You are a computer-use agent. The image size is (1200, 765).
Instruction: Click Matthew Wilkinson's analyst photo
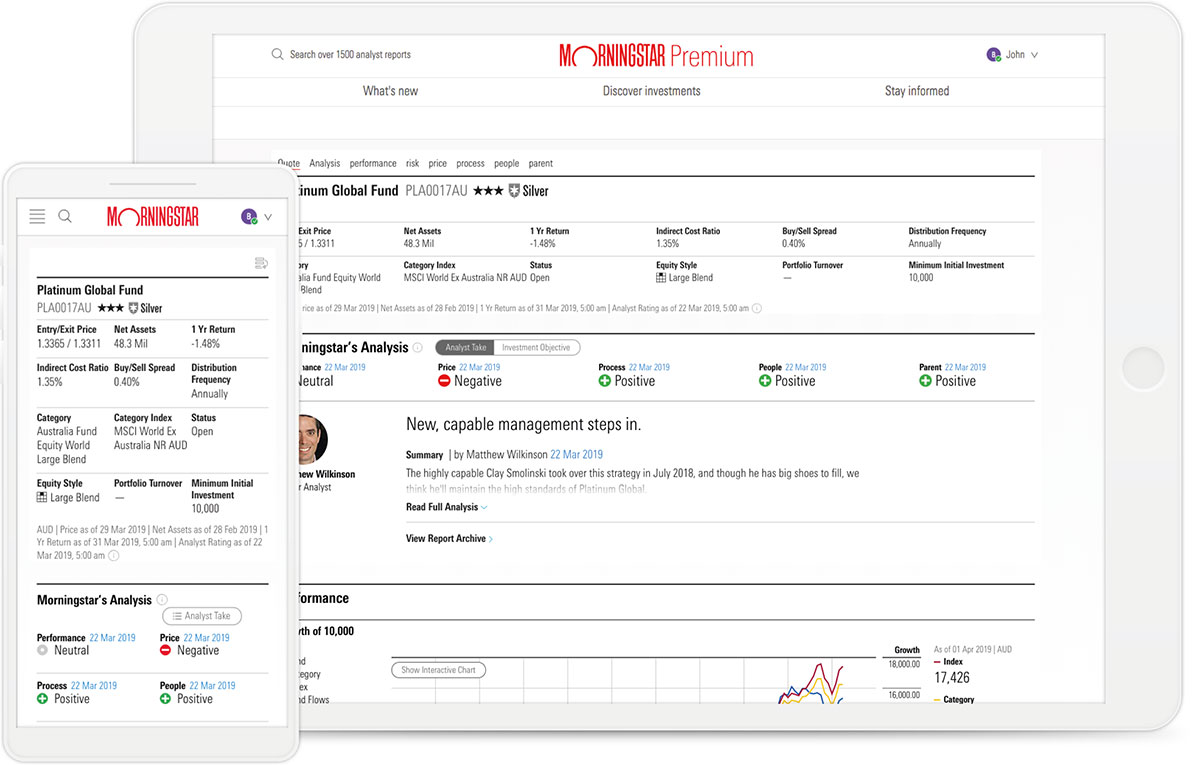311,439
